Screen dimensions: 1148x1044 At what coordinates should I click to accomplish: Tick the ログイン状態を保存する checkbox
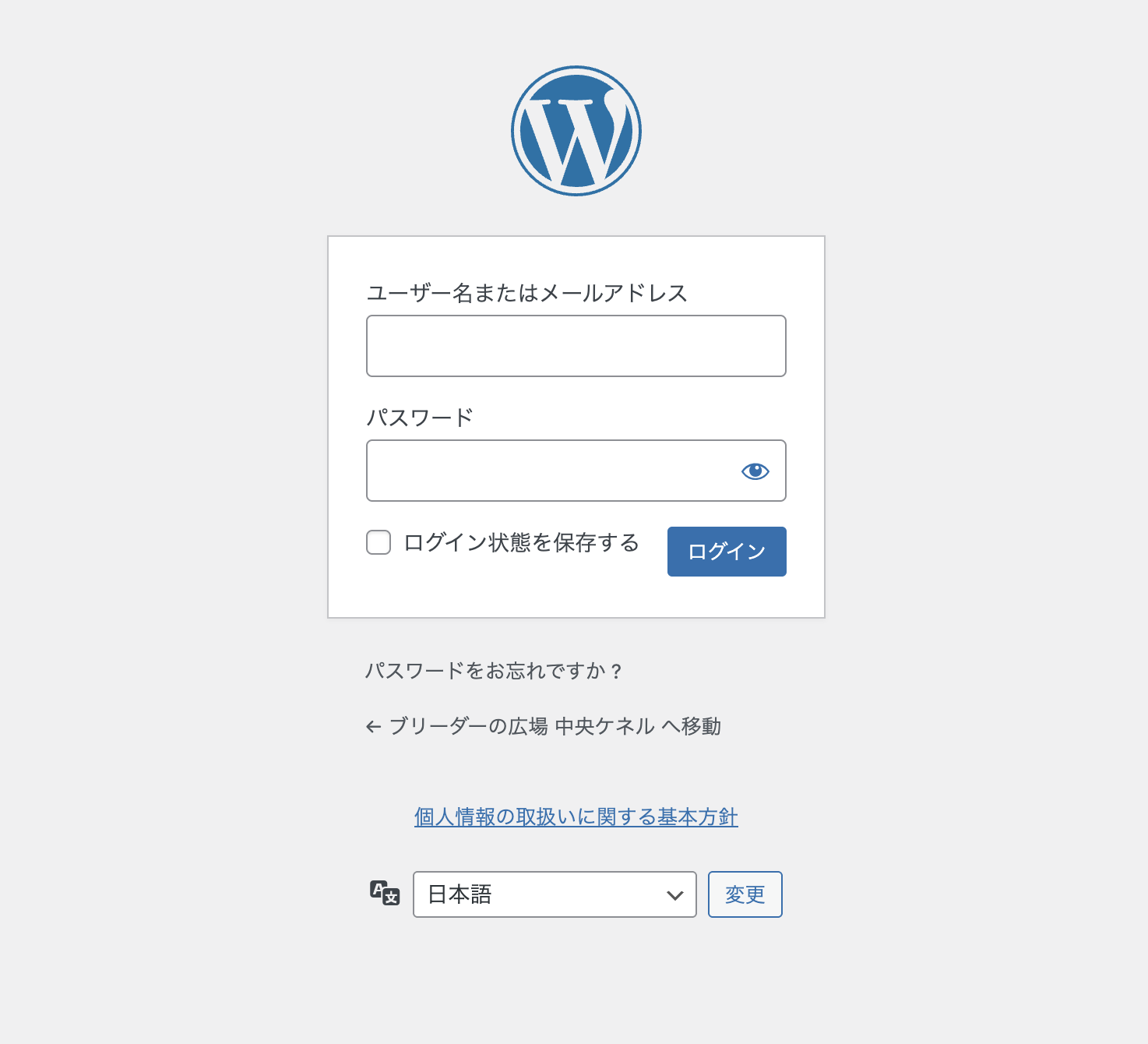pos(379,542)
